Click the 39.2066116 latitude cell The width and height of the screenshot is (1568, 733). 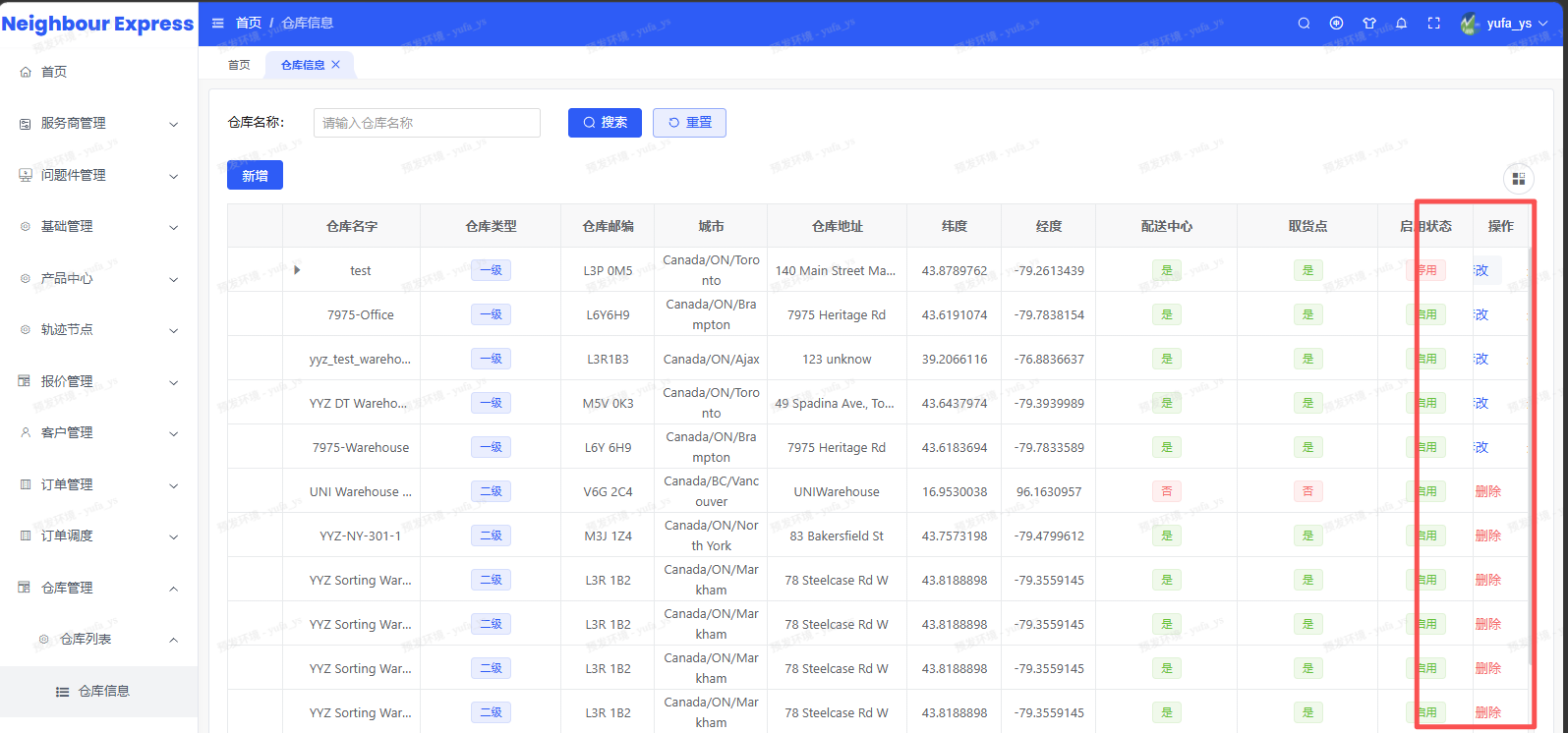[955, 359]
